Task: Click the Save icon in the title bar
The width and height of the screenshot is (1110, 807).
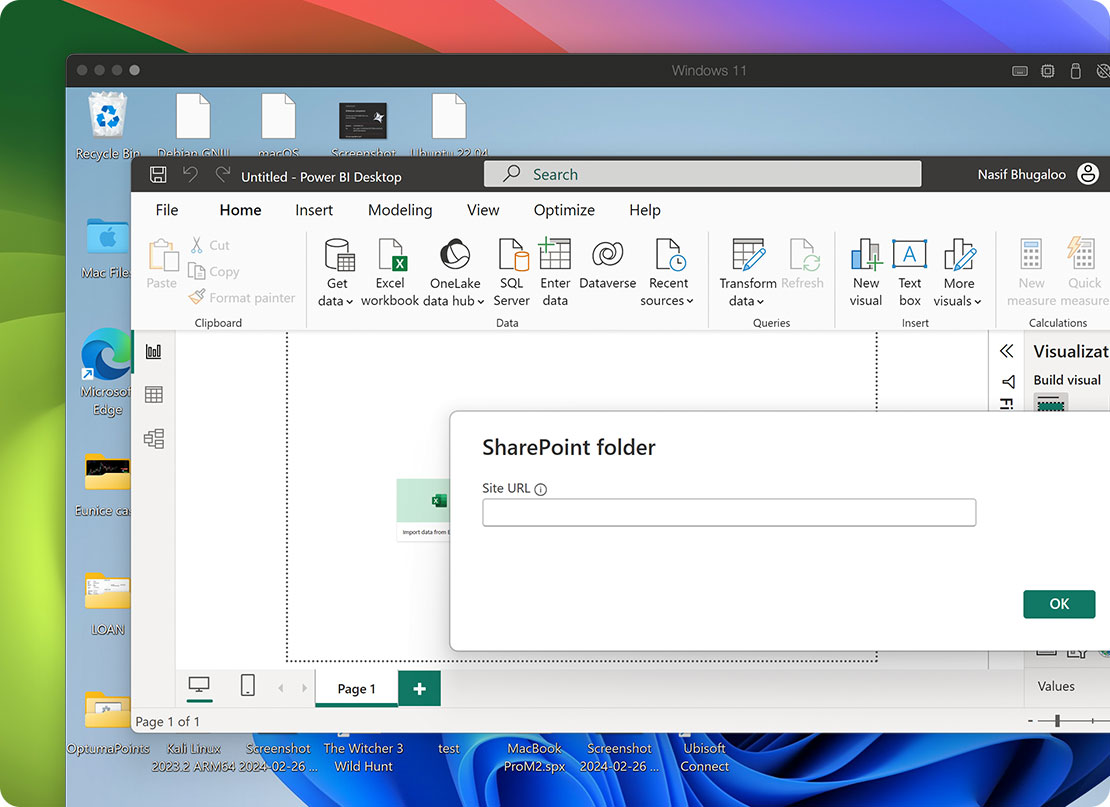Action: pyautogui.click(x=157, y=174)
